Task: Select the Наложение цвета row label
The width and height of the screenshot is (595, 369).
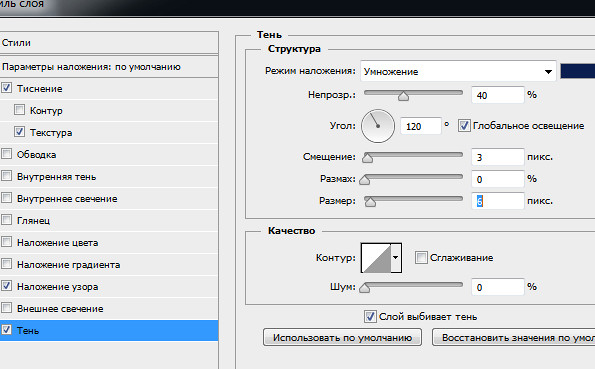Action: click(58, 243)
